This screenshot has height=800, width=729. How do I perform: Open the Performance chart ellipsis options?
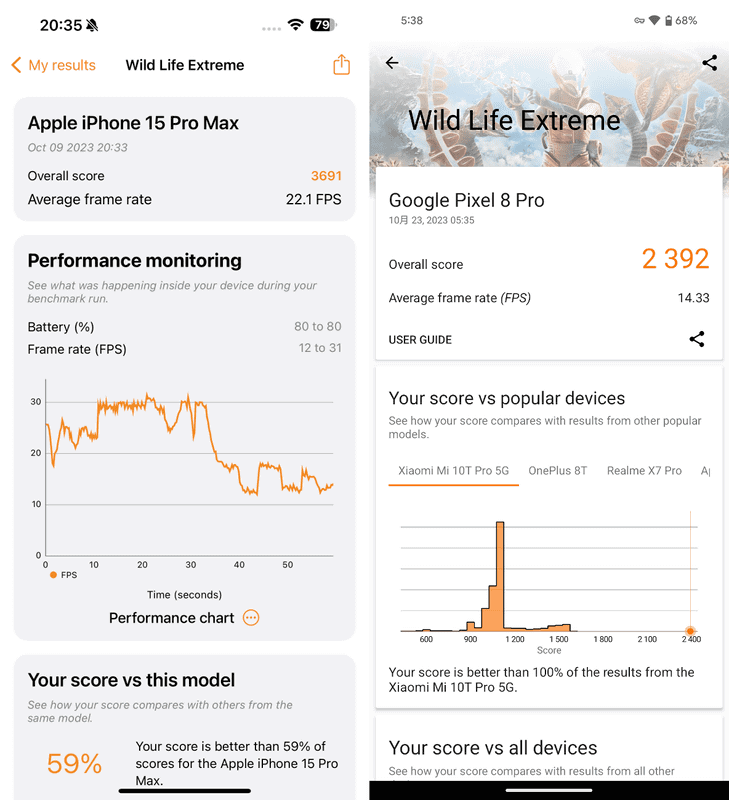pyautogui.click(x=250, y=618)
